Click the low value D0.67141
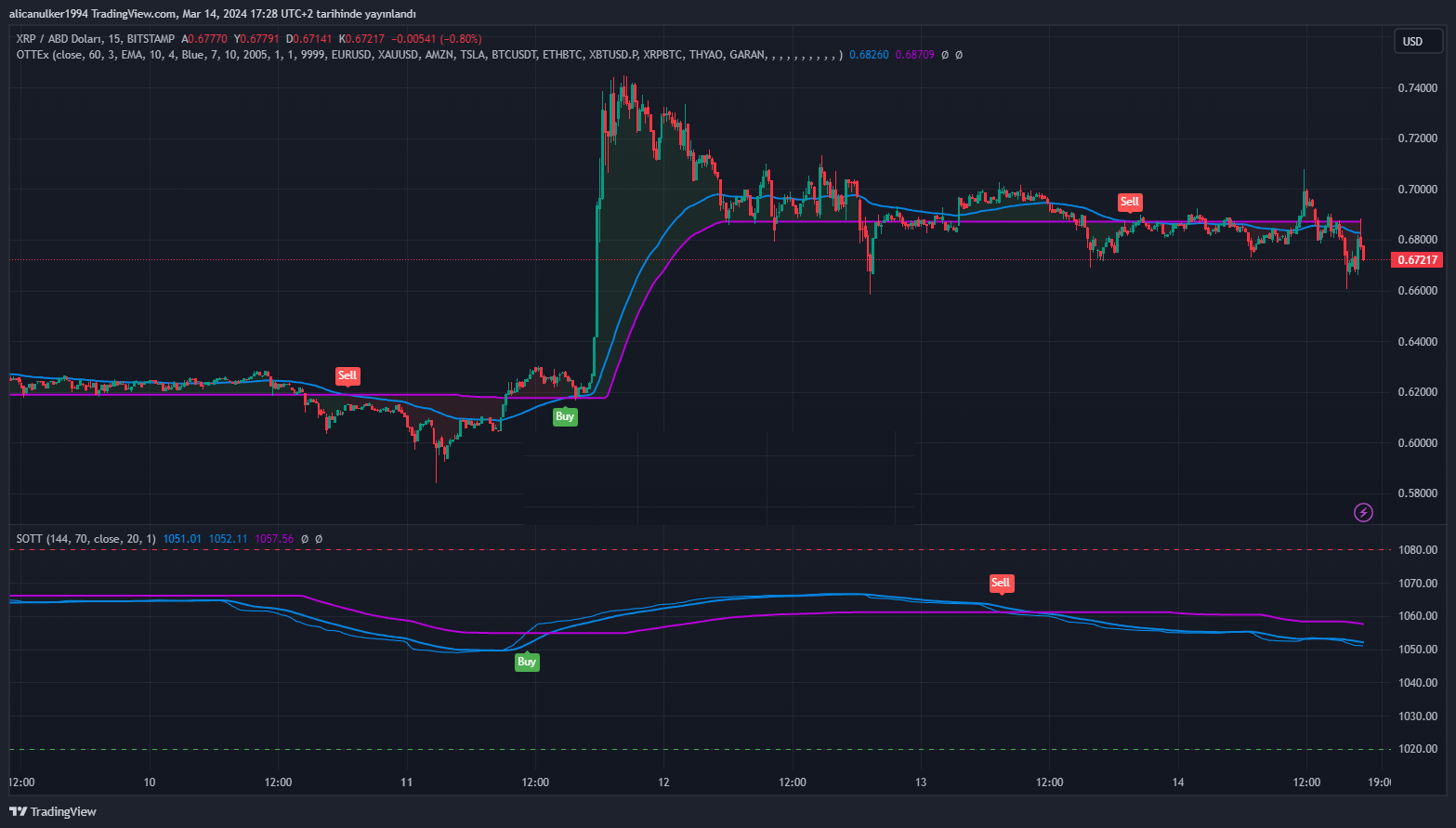Screen dimensions: 1456x828 (309, 39)
